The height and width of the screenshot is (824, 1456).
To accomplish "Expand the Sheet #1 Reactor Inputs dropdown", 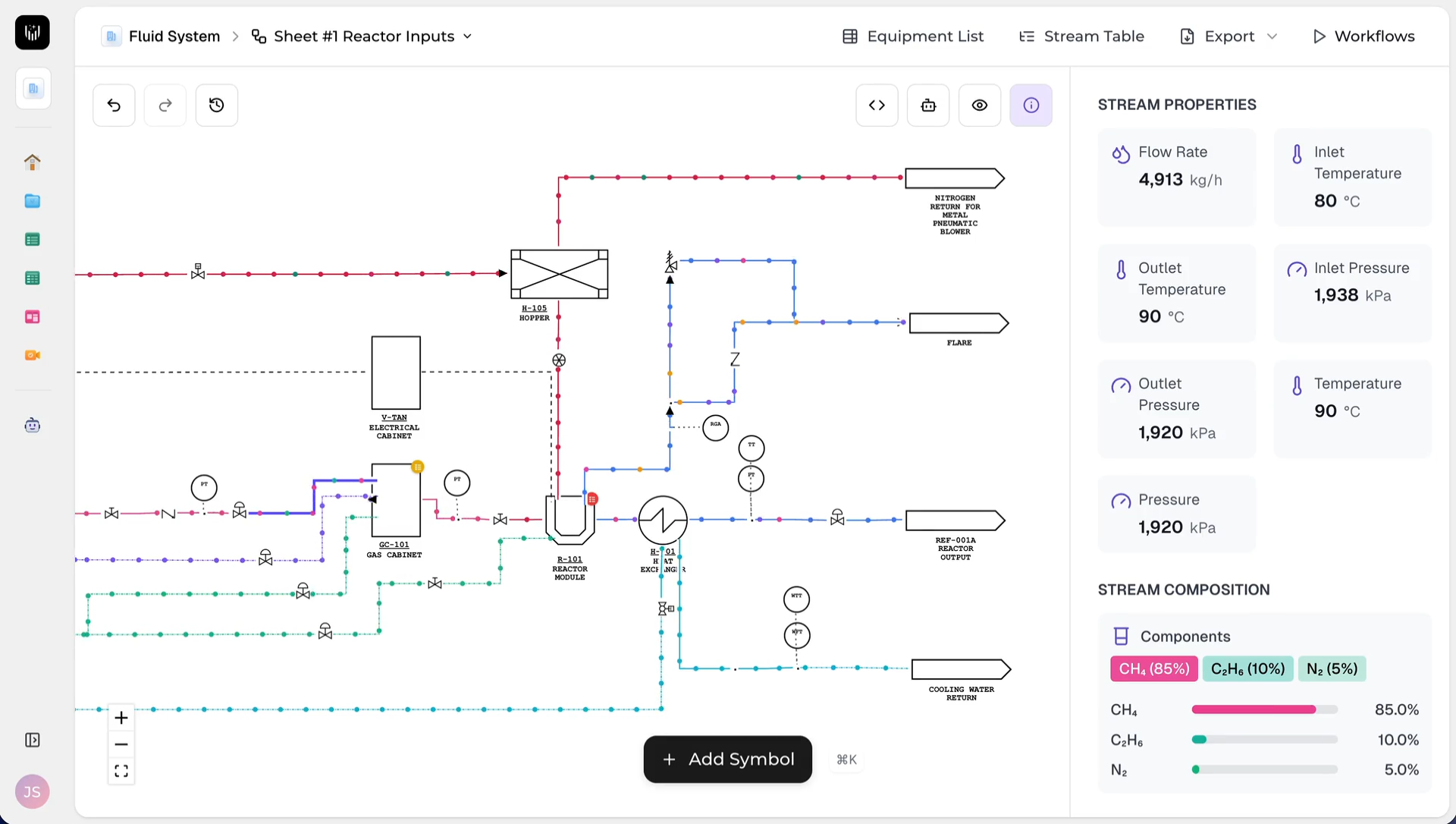I will tap(362, 36).
